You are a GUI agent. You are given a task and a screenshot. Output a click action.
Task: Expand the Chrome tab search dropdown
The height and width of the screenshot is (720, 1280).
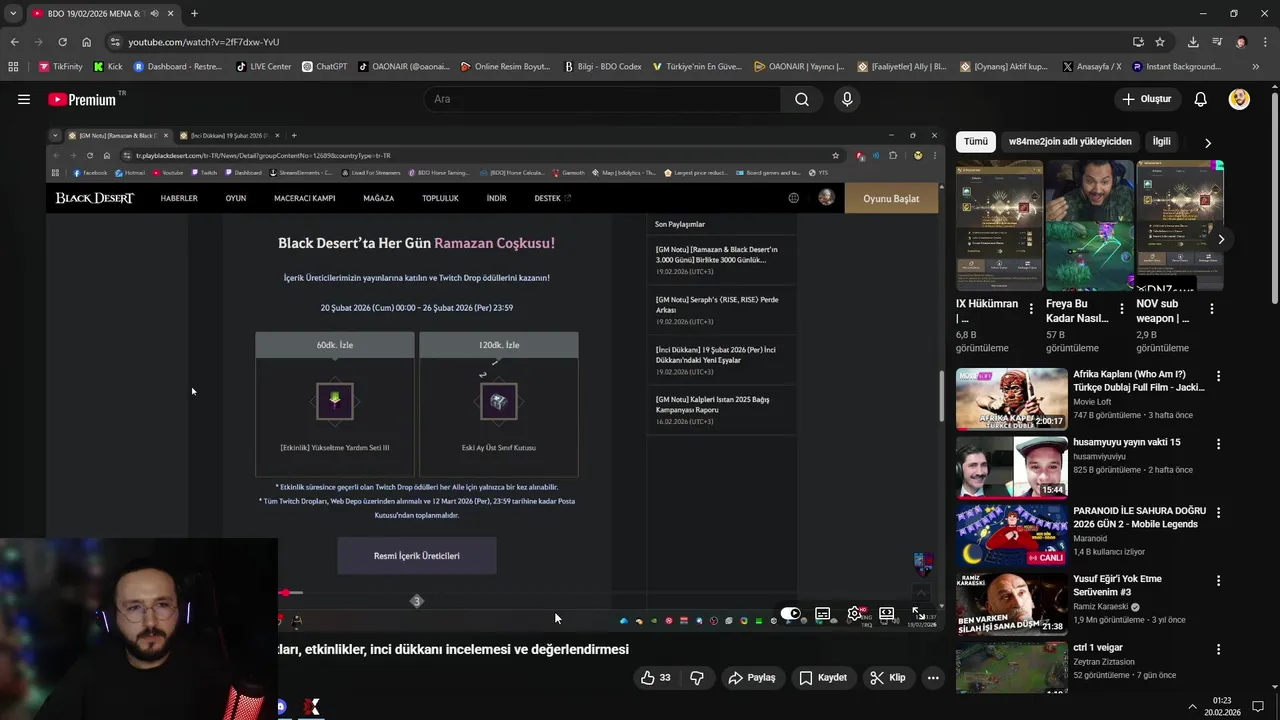(x=13, y=14)
